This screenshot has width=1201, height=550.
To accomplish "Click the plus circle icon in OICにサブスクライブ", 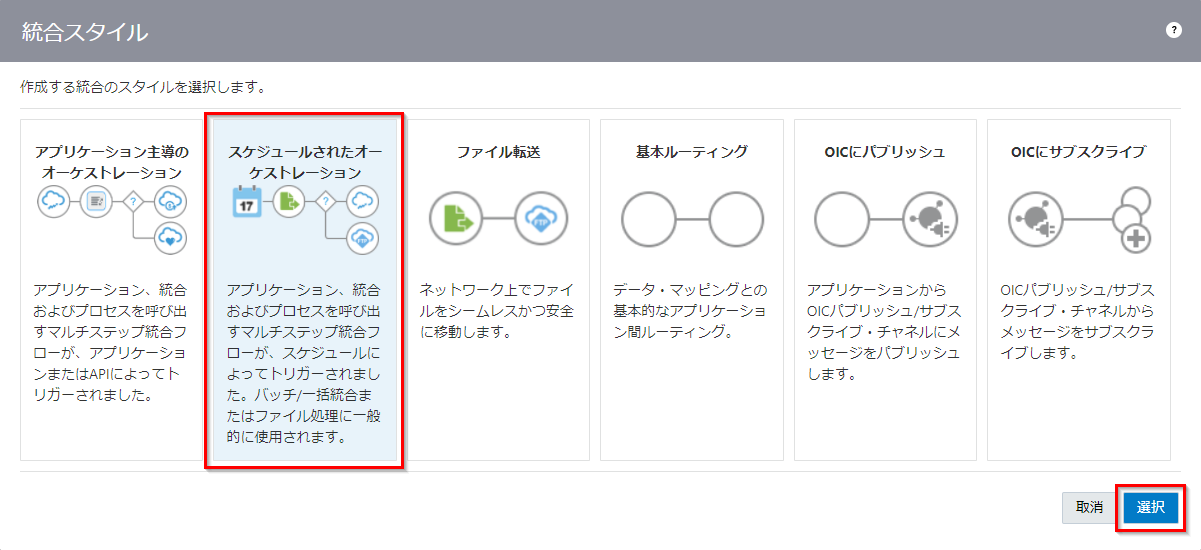I will tap(1135, 238).
